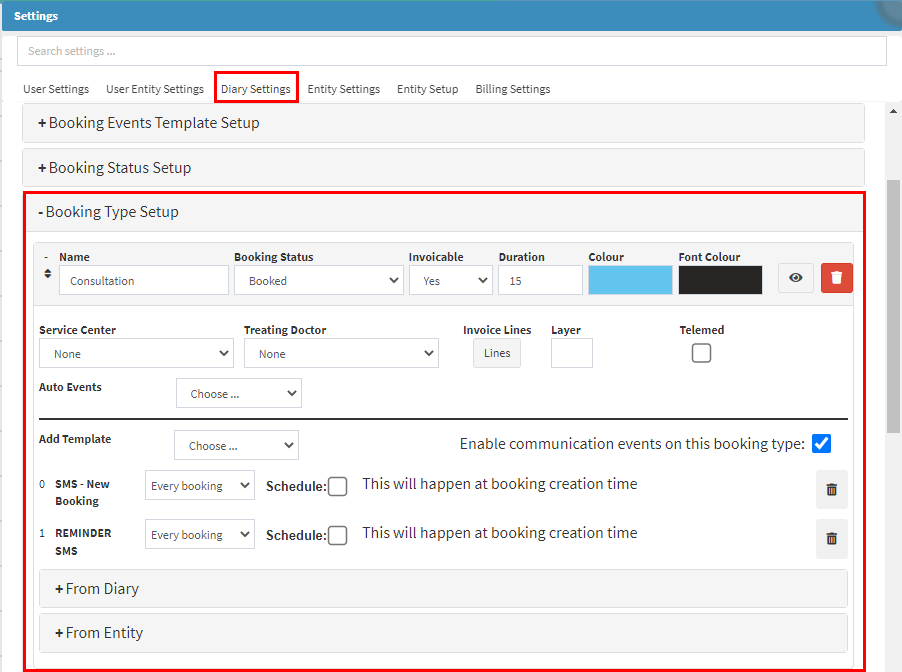Viewport: 902px width, 672px height.
Task: Disable communication events on this booking type
Action: (821, 443)
